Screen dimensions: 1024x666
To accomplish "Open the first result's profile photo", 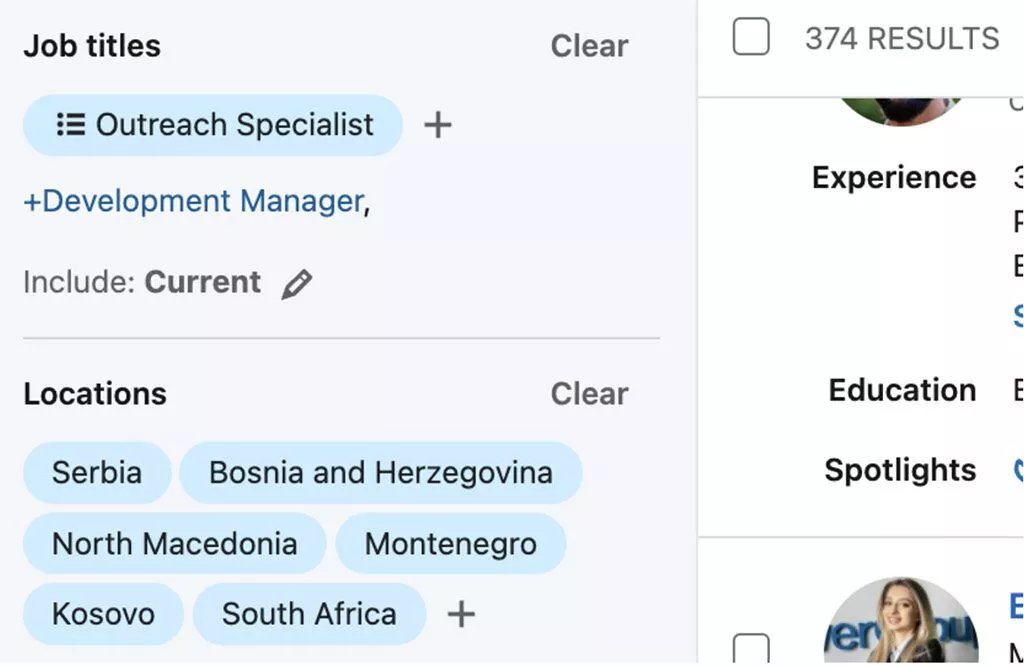I will pos(900,108).
